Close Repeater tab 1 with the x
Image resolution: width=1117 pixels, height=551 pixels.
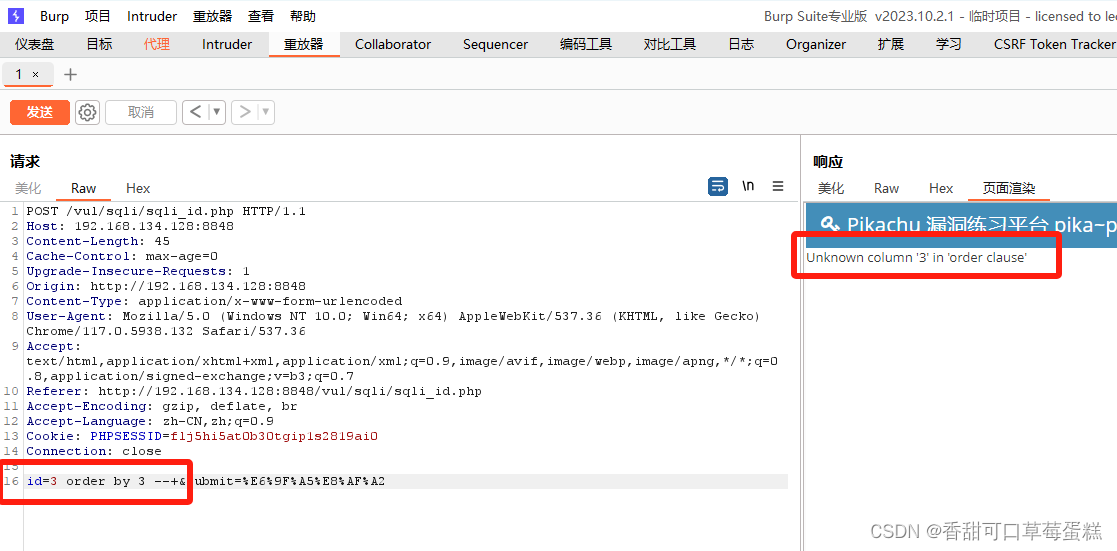[x=36, y=74]
